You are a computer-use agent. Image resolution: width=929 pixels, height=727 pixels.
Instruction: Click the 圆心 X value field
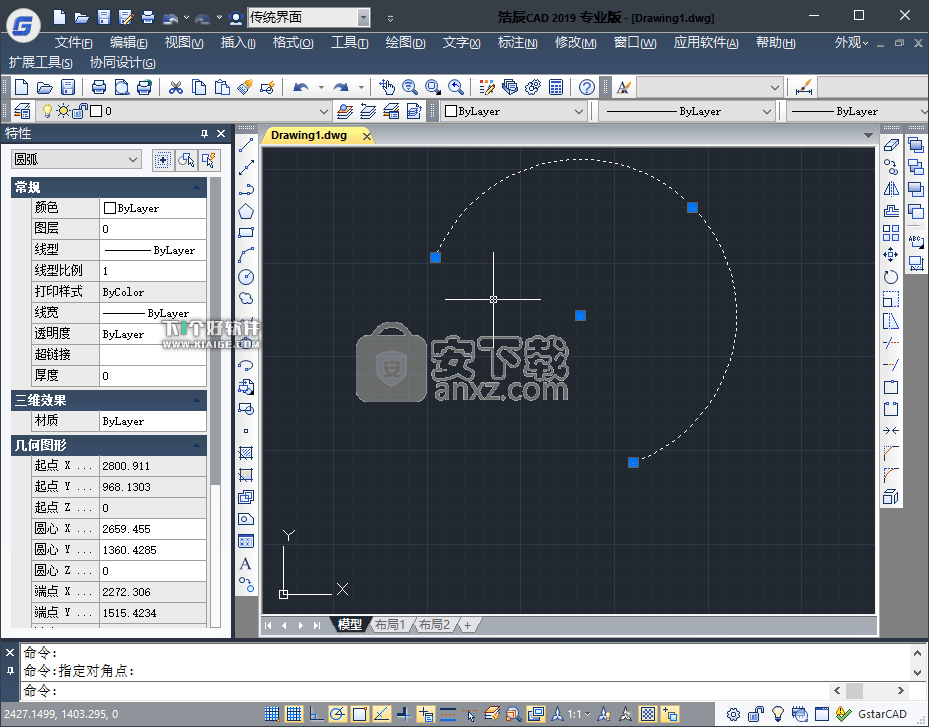(x=153, y=529)
